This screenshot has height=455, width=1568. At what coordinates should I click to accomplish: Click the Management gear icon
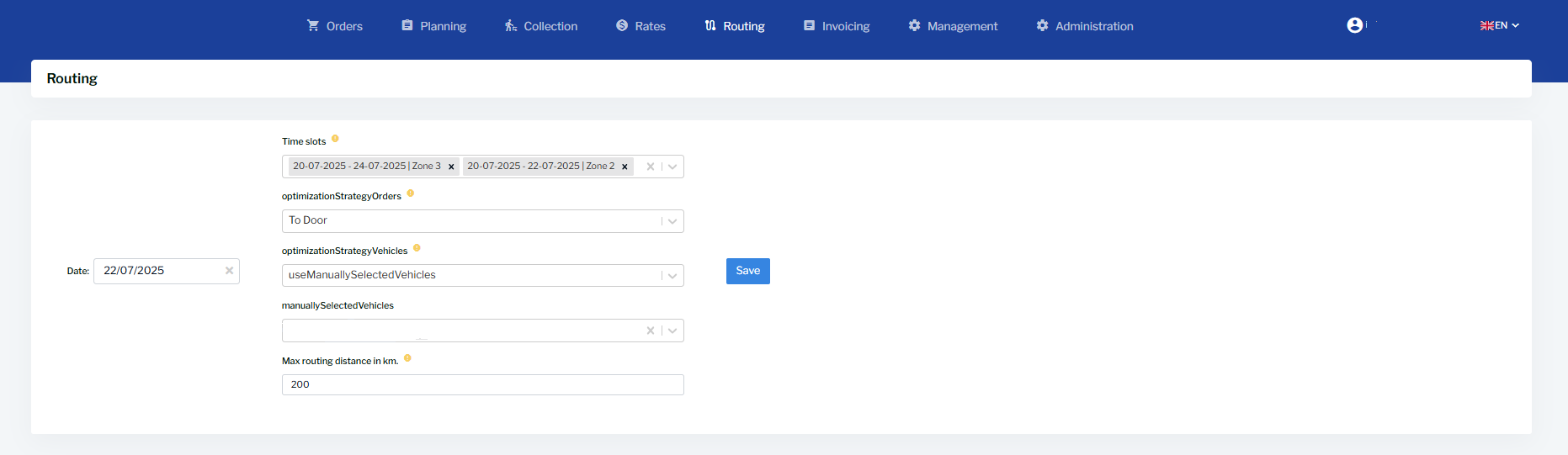coord(914,26)
